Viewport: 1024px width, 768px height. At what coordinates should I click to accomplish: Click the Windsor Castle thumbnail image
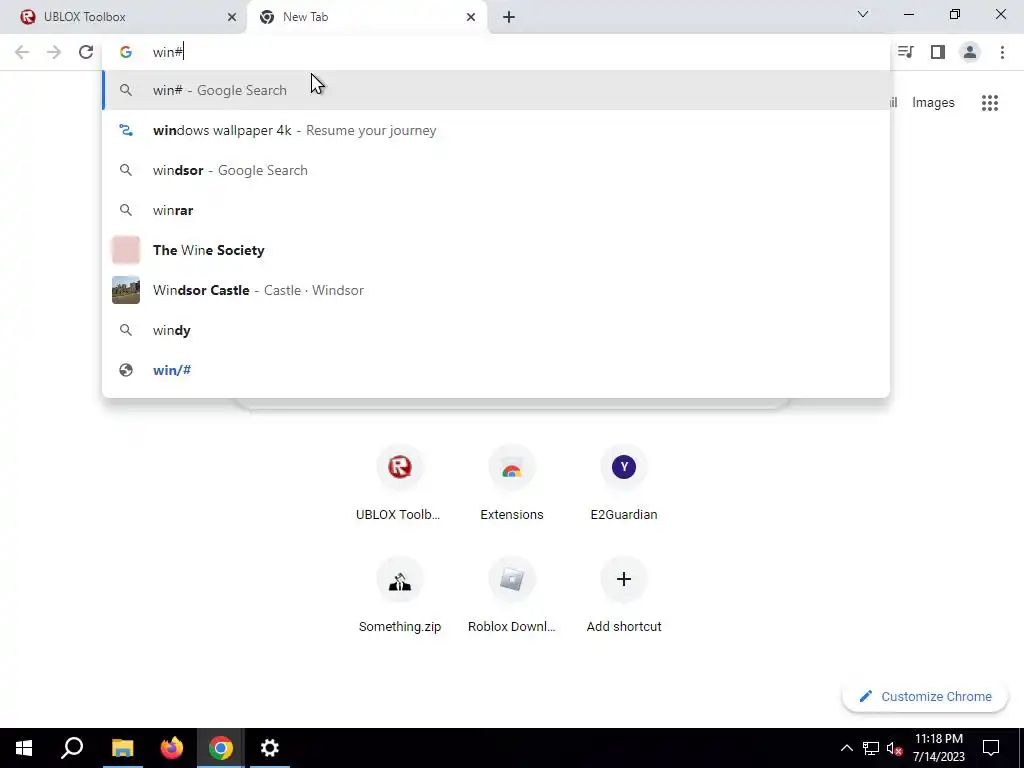click(126, 290)
